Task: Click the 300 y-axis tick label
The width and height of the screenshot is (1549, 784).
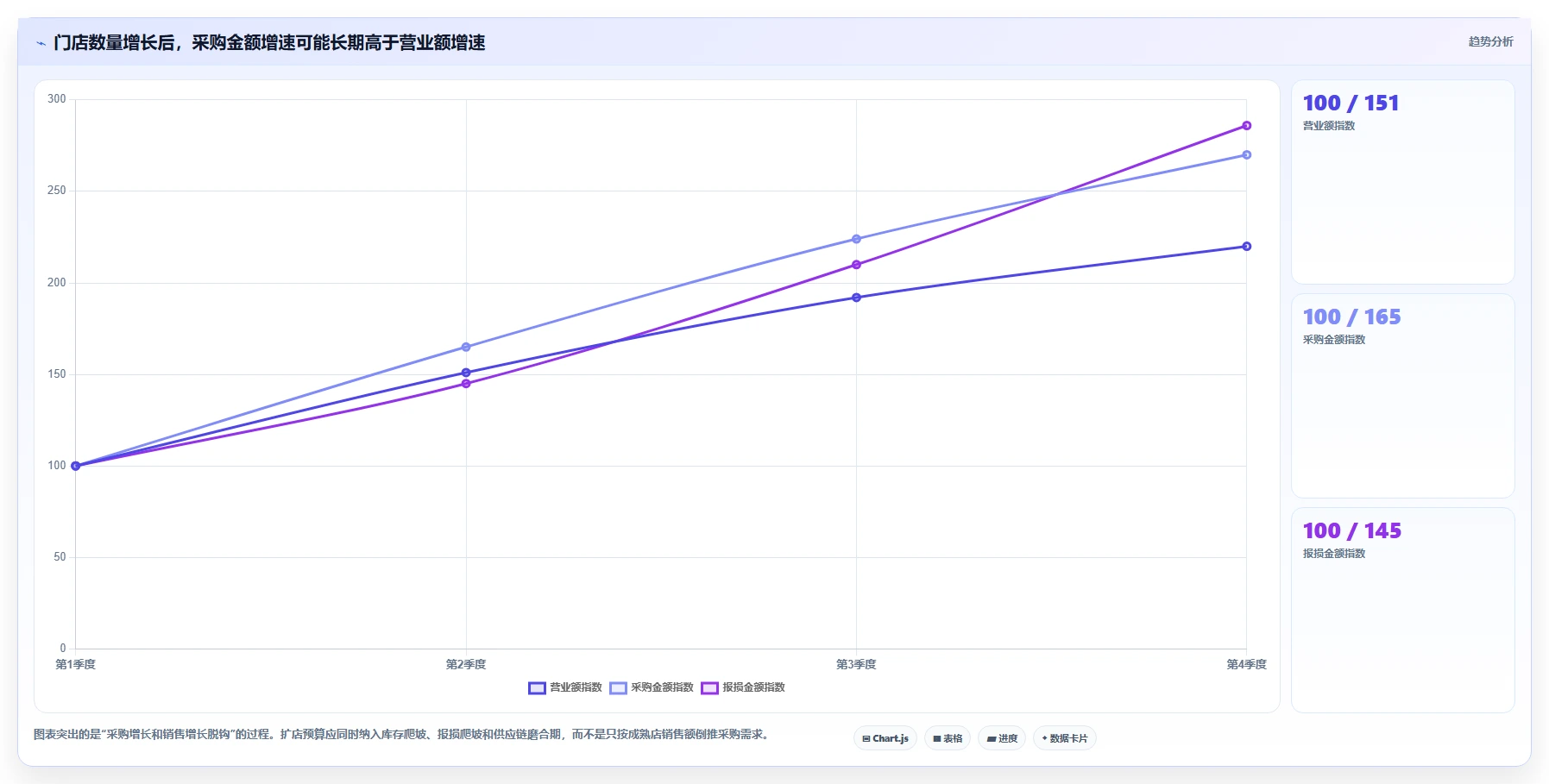Action: pos(57,99)
